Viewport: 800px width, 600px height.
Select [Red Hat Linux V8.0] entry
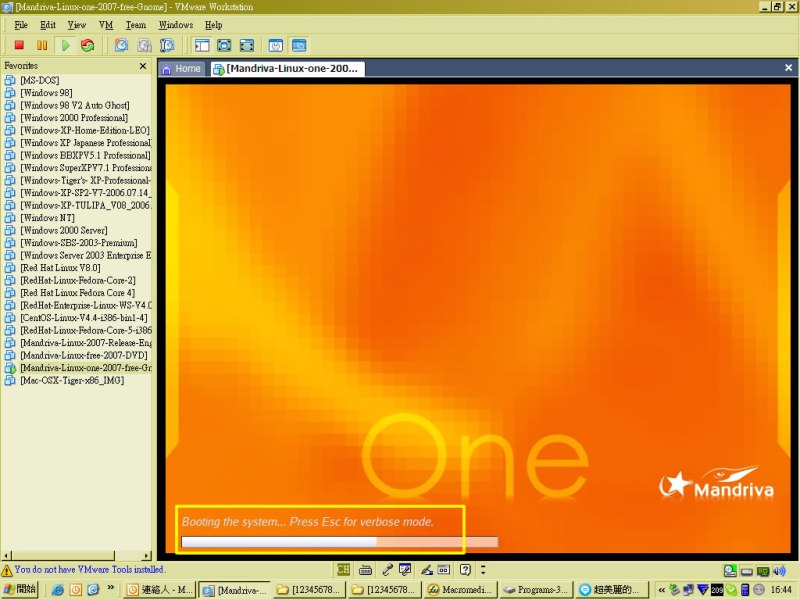60,268
